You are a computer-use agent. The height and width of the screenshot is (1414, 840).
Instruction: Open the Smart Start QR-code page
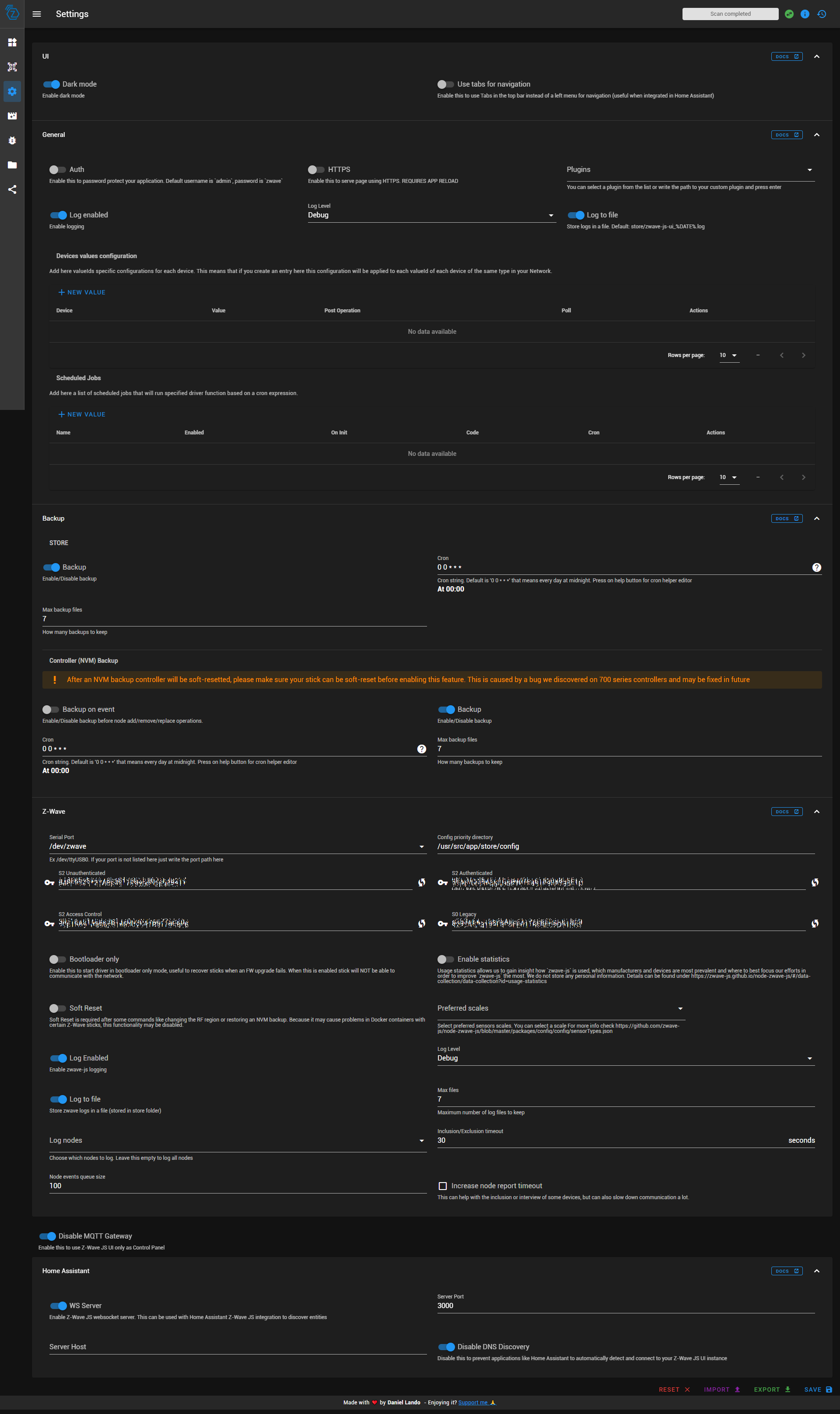point(12,66)
